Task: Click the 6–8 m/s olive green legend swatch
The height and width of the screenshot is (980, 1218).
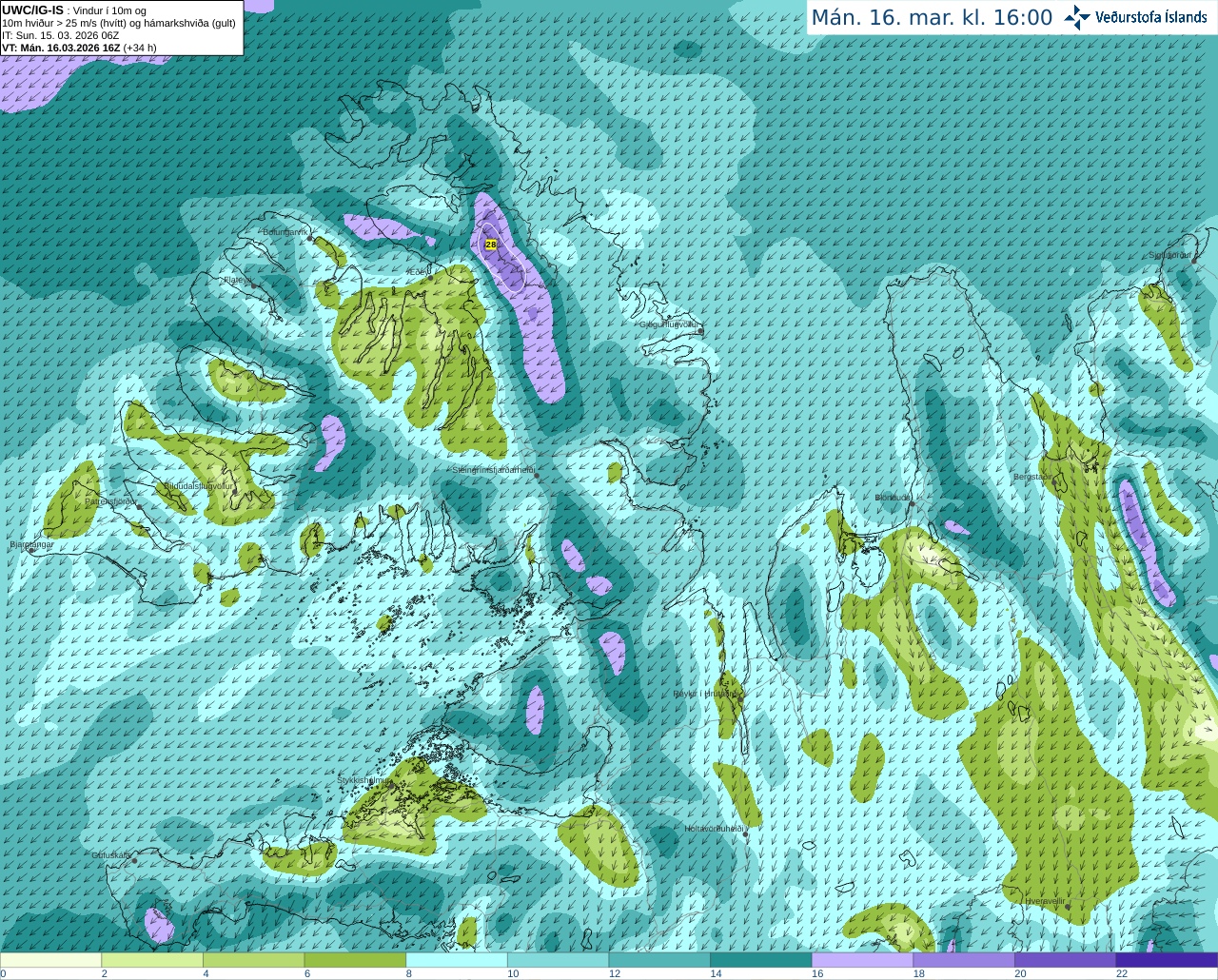Action: click(355, 960)
